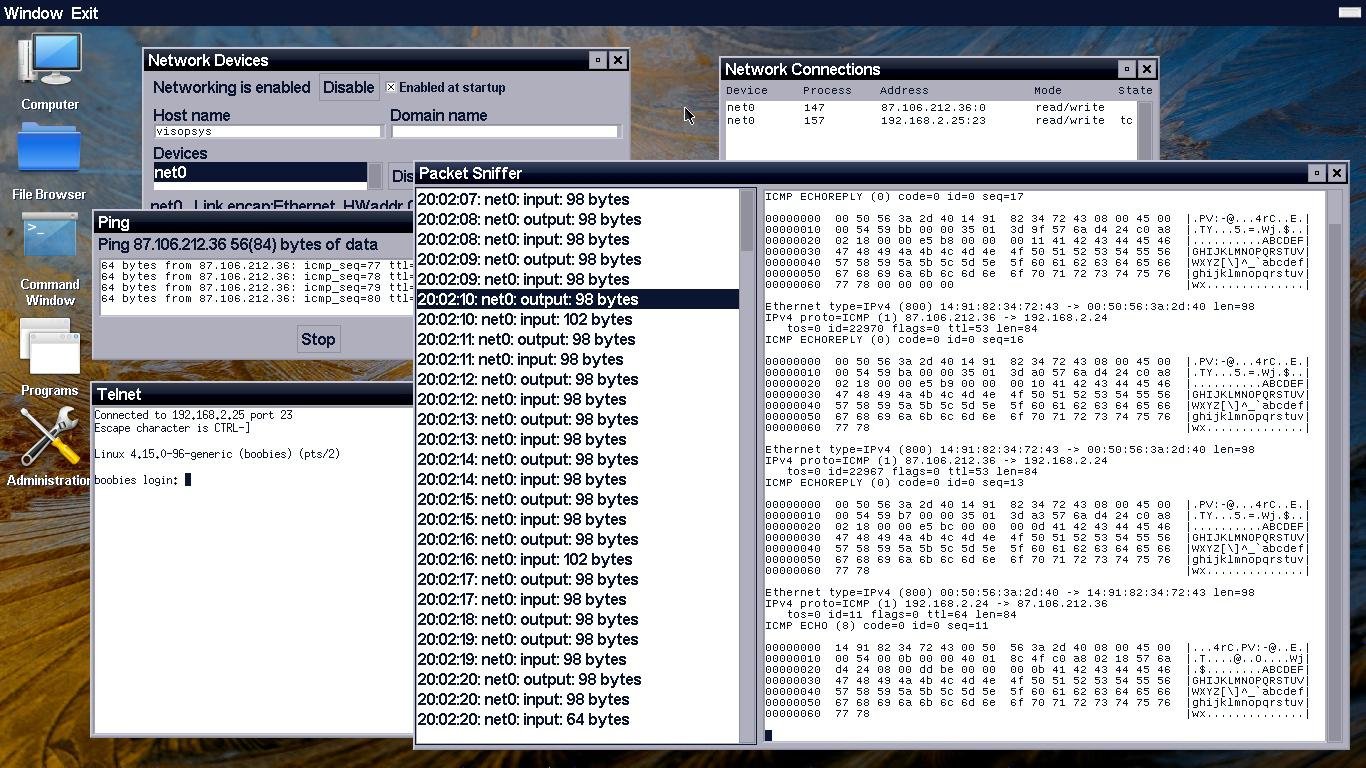Select packet 20:02:16 net0 input 102 bytes
Viewport: 1366px width, 768px height.
pyautogui.click(x=578, y=559)
